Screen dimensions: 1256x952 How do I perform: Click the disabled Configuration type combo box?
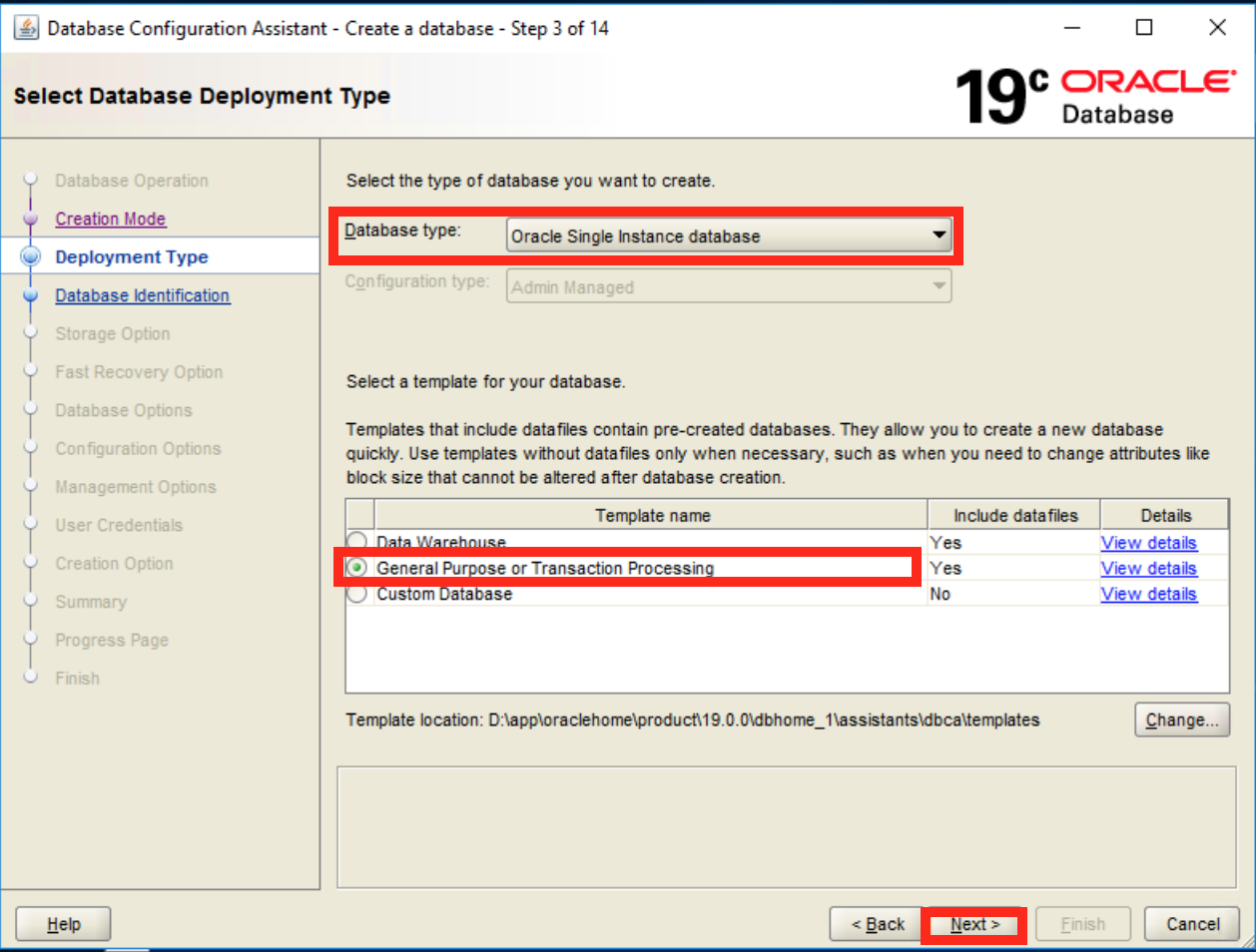click(x=729, y=286)
